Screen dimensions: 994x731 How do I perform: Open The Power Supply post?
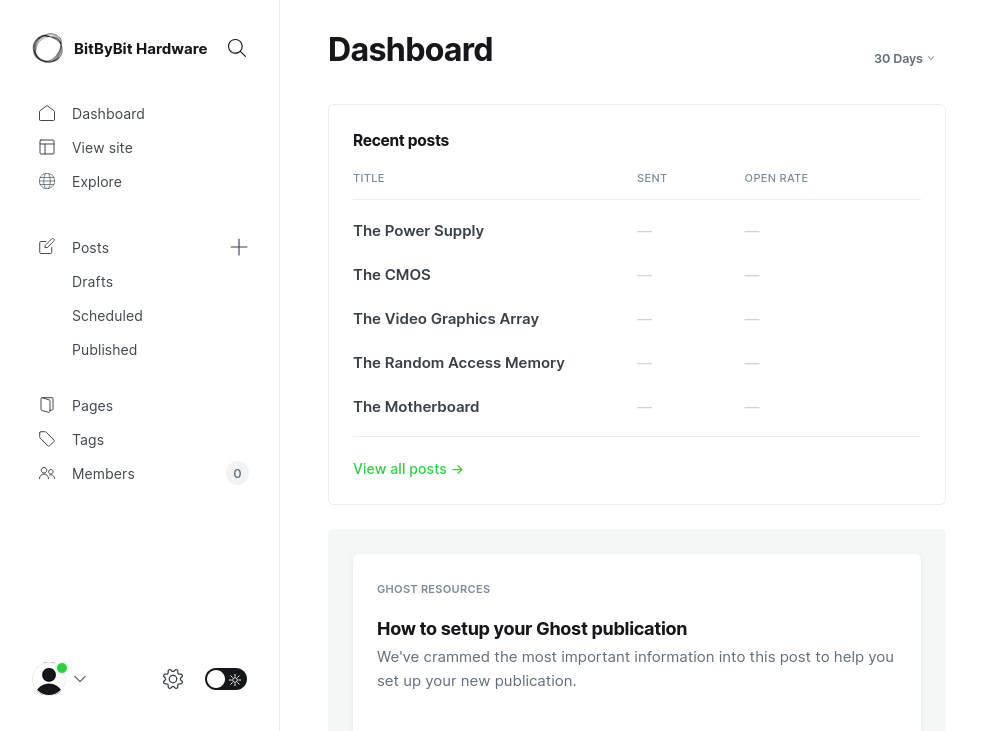click(418, 231)
